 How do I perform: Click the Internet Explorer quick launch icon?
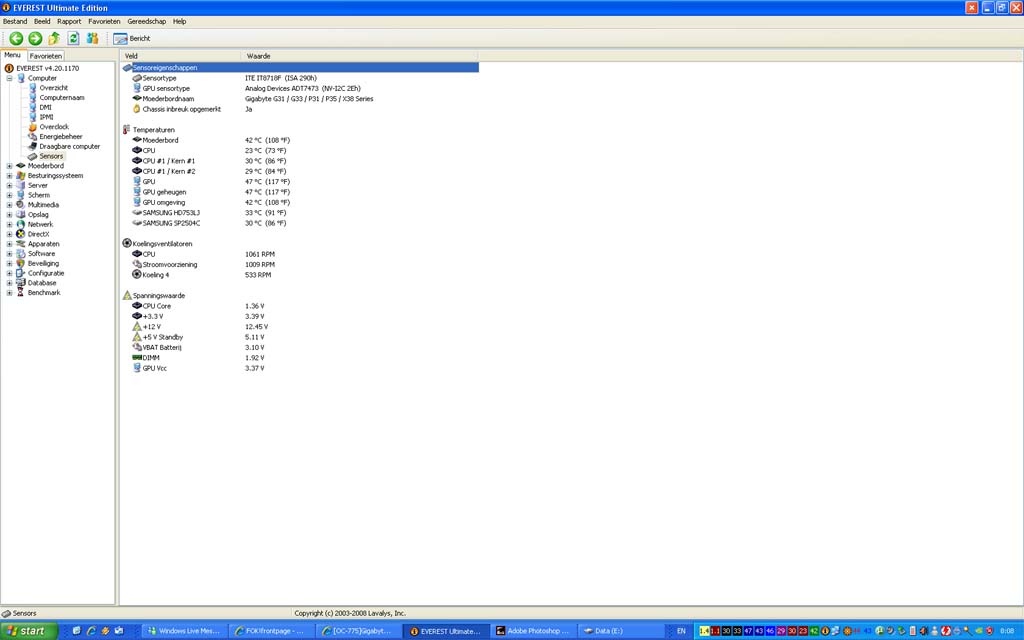pos(91,631)
